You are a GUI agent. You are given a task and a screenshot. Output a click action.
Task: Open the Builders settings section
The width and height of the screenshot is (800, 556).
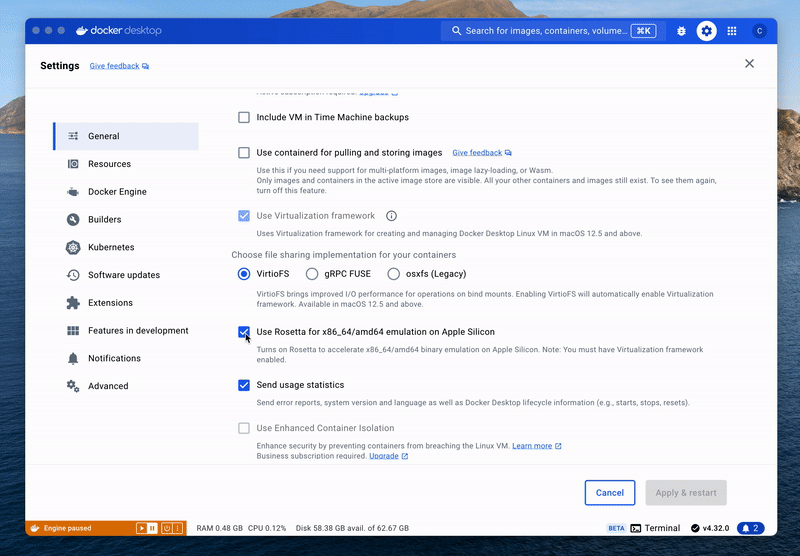pyautogui.click(x=126, y=219)
